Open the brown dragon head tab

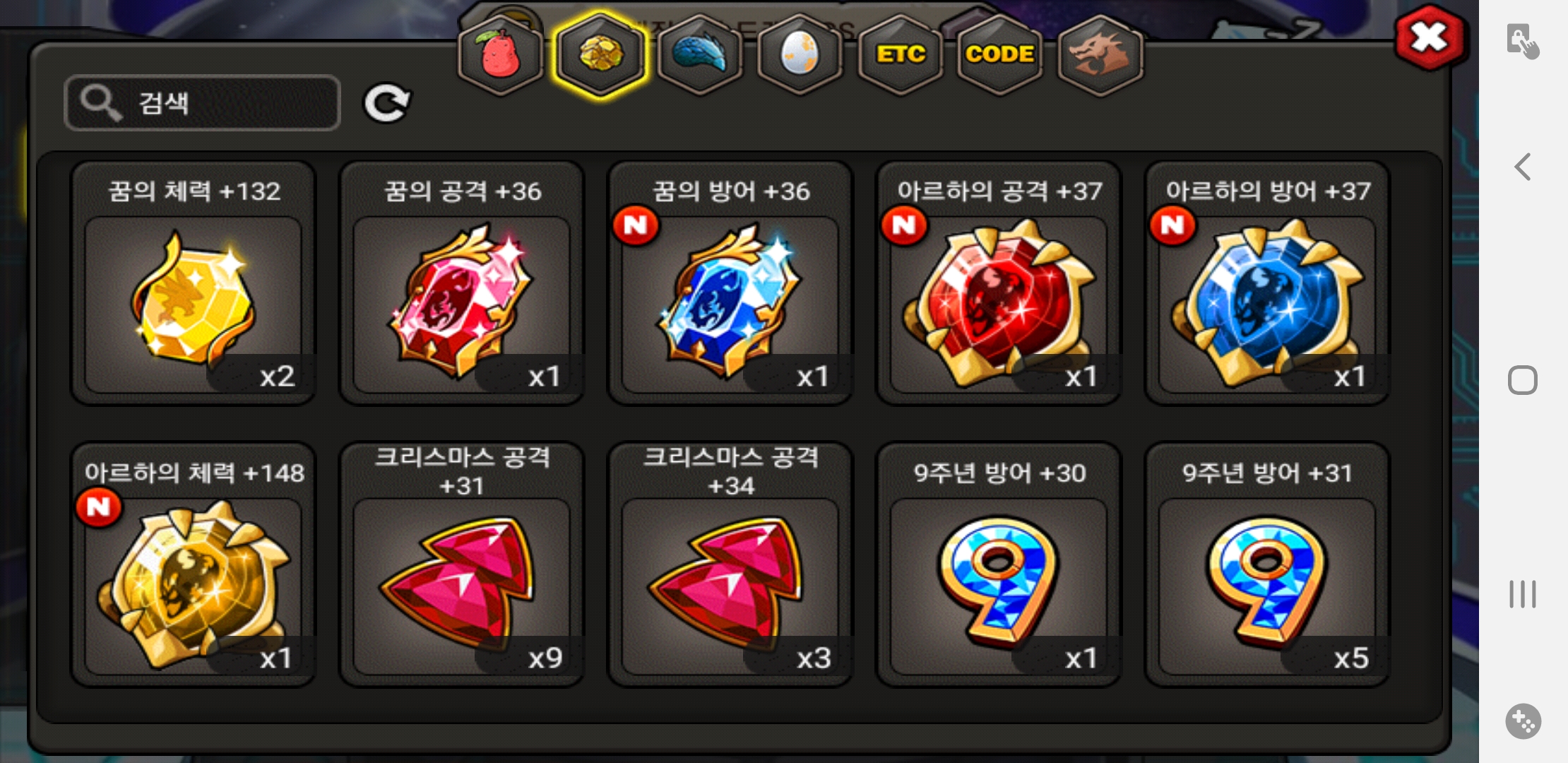(x=1100, y=54)
